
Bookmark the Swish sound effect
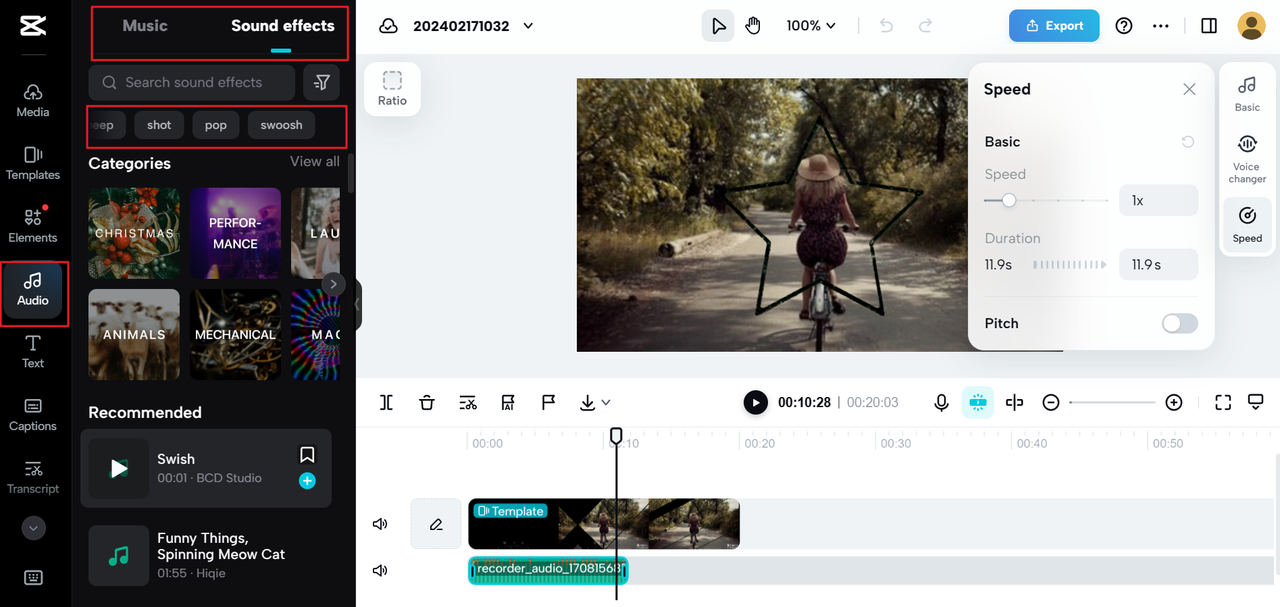[x=307, y=455]
